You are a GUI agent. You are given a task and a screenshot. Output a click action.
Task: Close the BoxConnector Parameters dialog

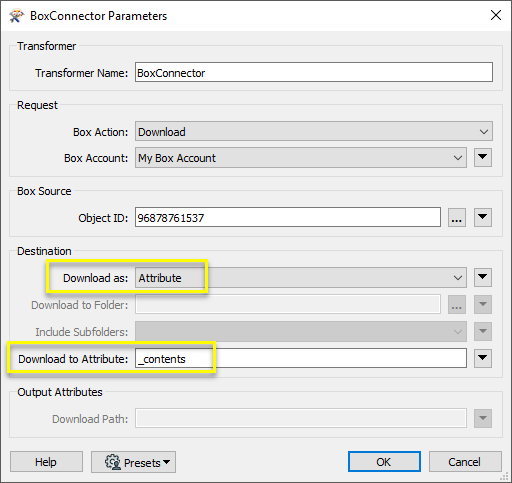tap(496, 15)
